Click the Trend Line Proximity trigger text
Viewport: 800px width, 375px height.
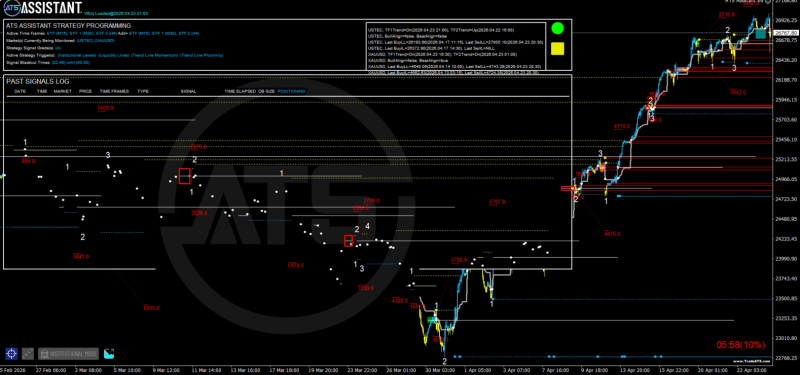pos(201,55)
